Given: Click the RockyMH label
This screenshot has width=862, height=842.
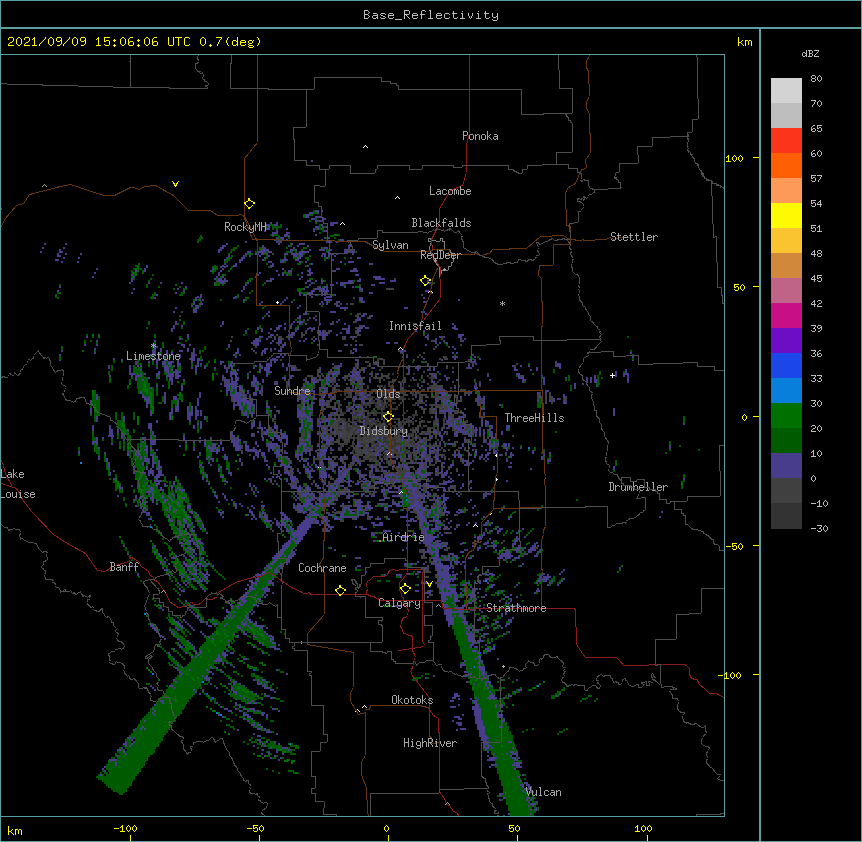Looking at the screenshot, I should (x=245, y=227).
